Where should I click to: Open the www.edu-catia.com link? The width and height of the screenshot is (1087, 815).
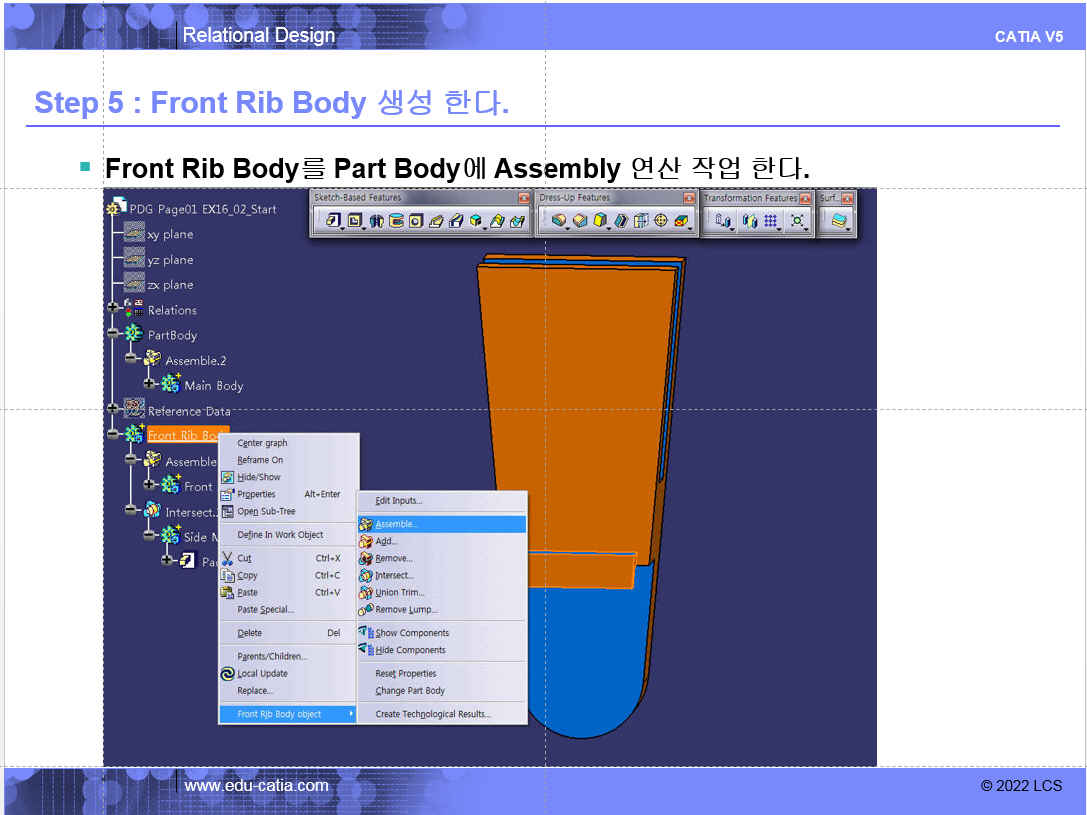click(x=256, y=786)
